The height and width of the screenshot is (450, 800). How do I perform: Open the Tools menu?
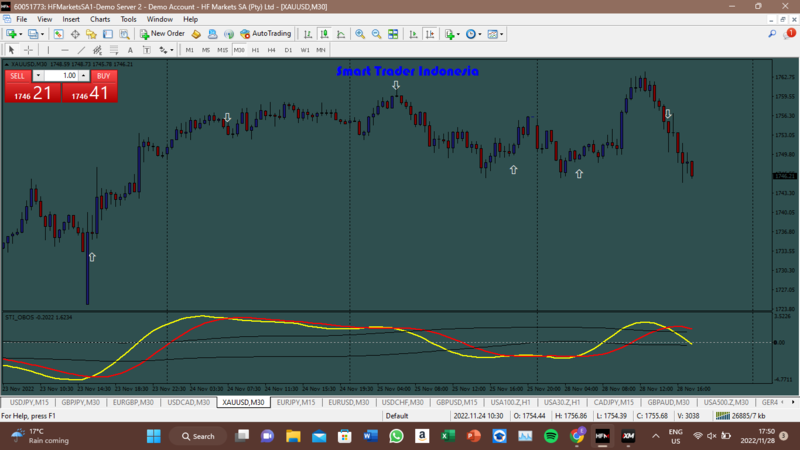128,19
